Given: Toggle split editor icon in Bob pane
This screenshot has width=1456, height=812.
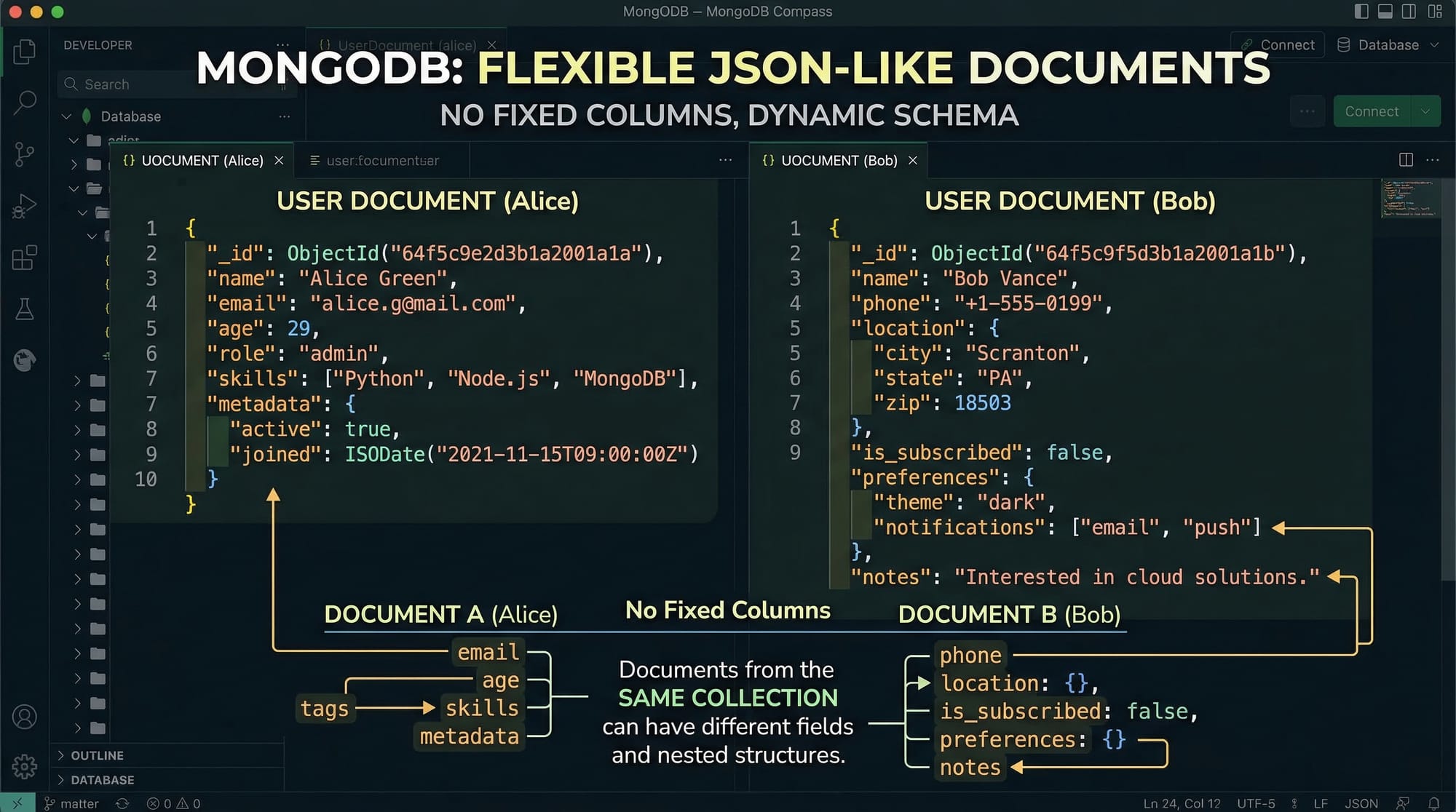Looking at the screenshot, I should 1406,159.
